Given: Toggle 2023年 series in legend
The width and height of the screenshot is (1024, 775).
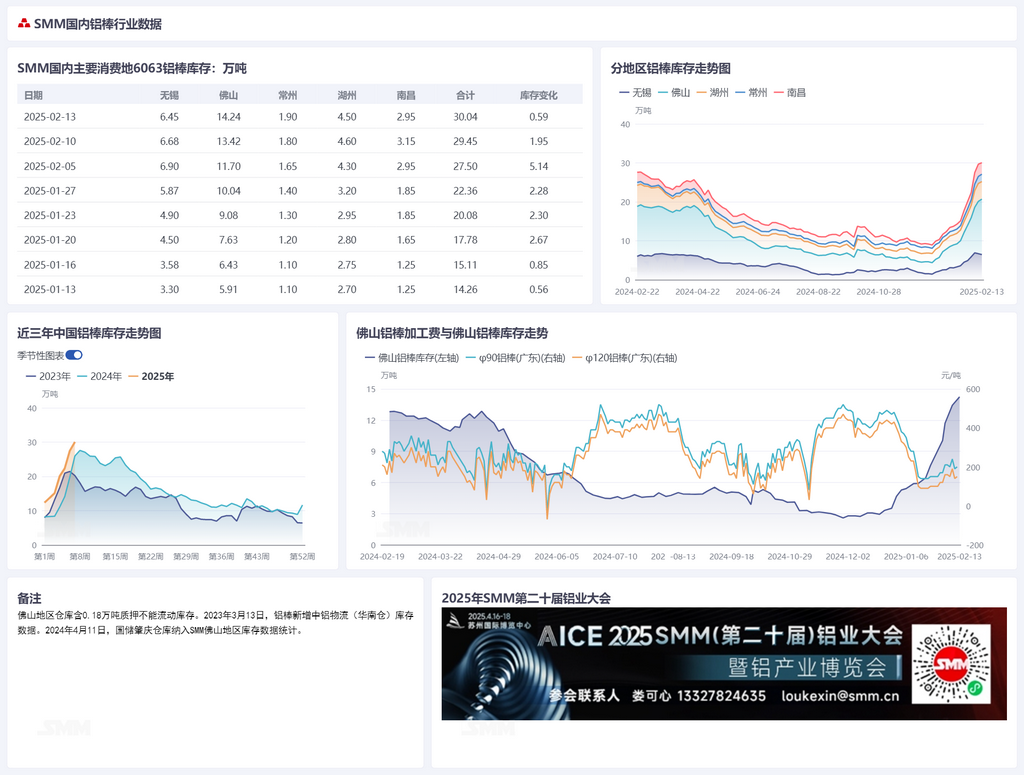Looking at the screenshot, I should [48, 376].
